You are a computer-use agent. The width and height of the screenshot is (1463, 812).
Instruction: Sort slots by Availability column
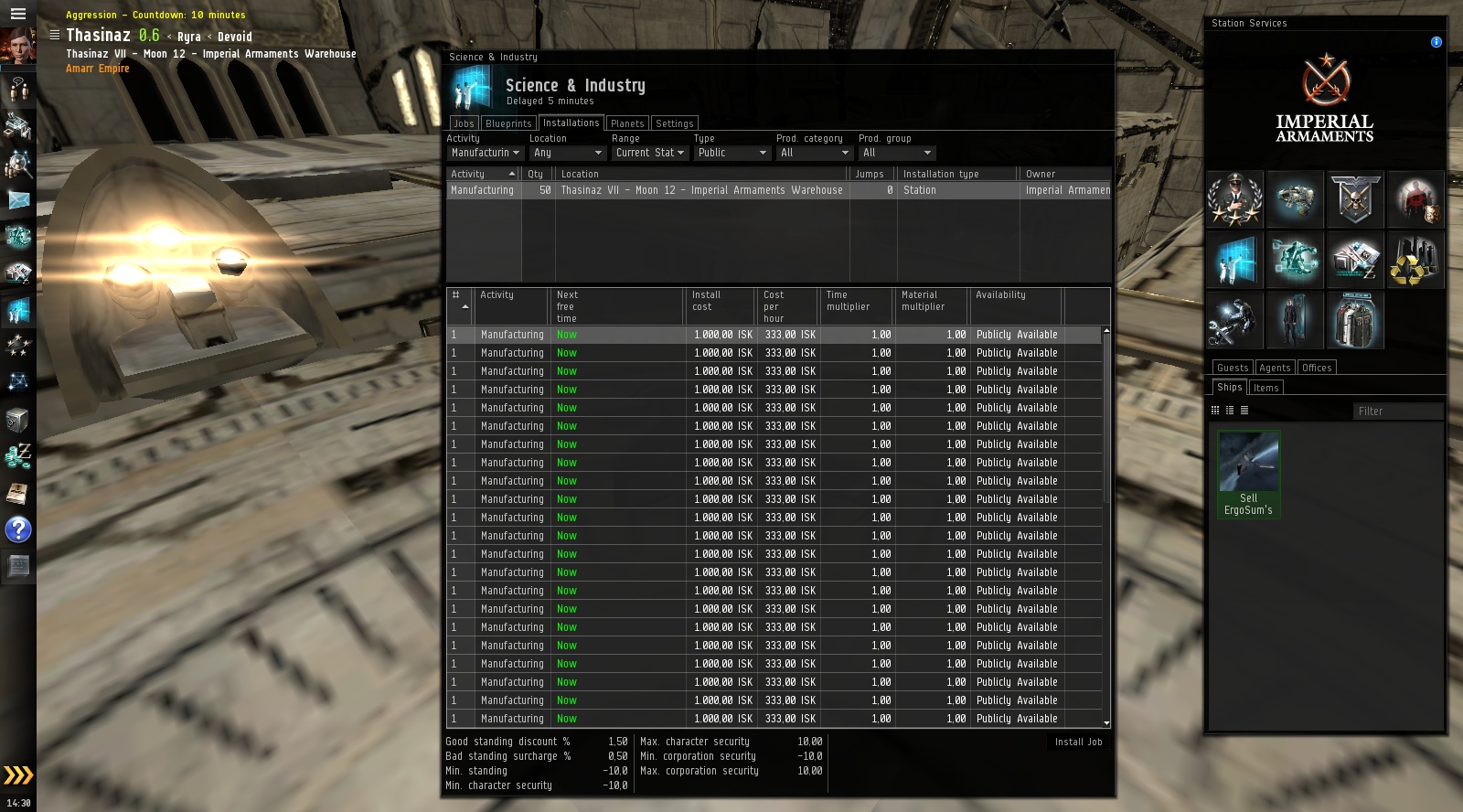(1016, 306)
